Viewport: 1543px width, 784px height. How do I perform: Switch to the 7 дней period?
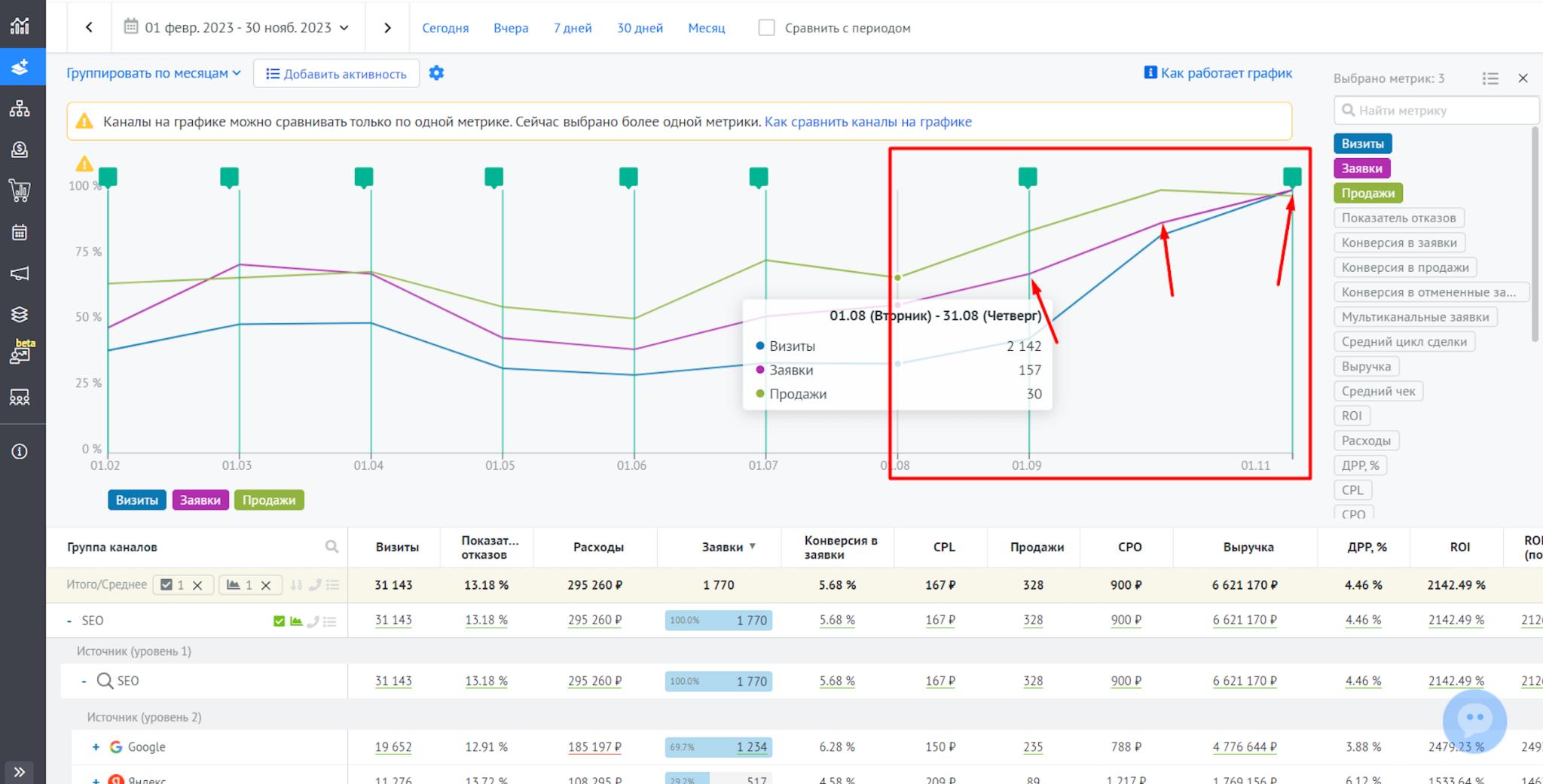[x=572, y=27]
